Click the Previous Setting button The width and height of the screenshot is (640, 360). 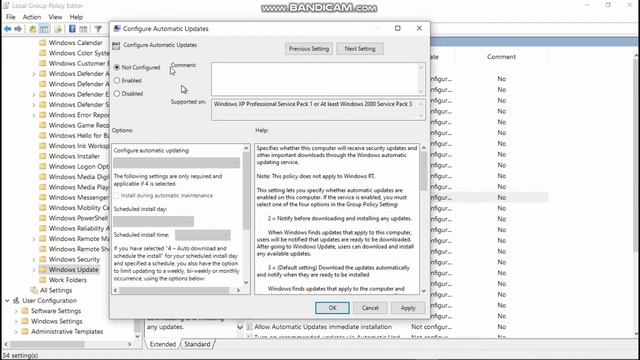309,49
